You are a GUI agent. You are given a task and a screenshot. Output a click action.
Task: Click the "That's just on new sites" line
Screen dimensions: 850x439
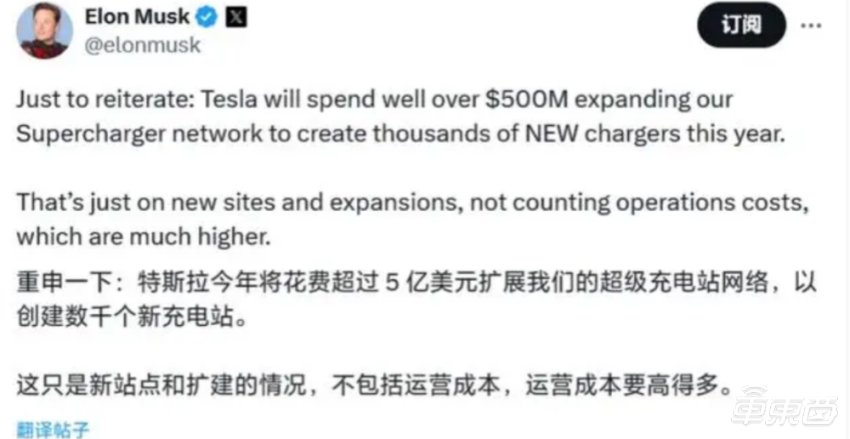click(409, 203)
